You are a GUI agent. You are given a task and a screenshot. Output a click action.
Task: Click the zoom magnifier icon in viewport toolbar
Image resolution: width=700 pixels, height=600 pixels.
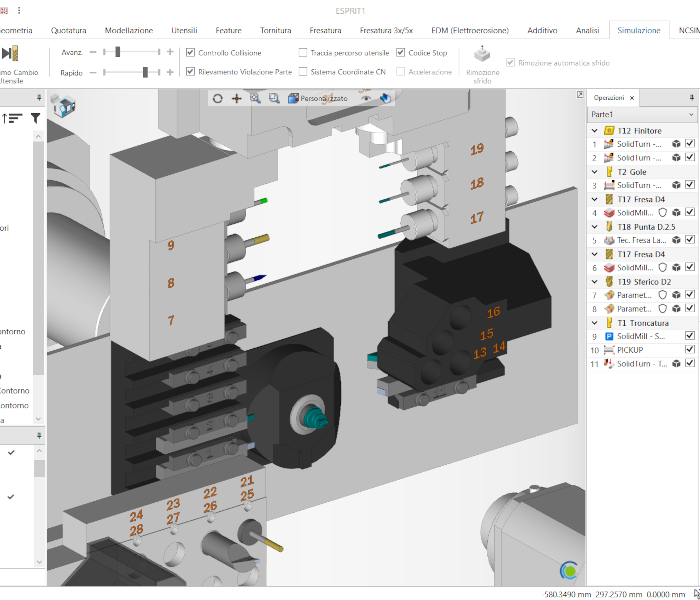[255, 98]
